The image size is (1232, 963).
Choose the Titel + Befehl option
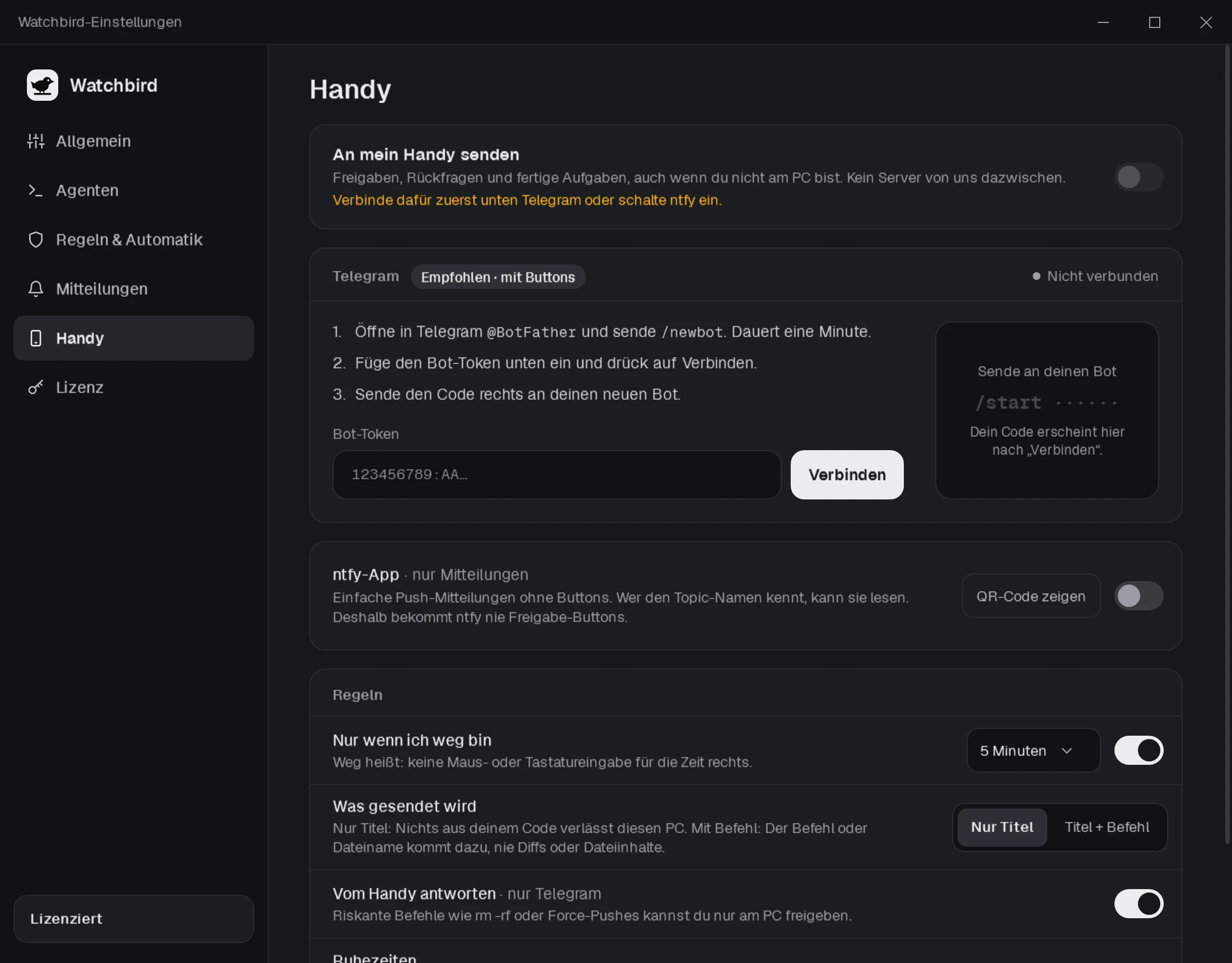coord(1107,827)
